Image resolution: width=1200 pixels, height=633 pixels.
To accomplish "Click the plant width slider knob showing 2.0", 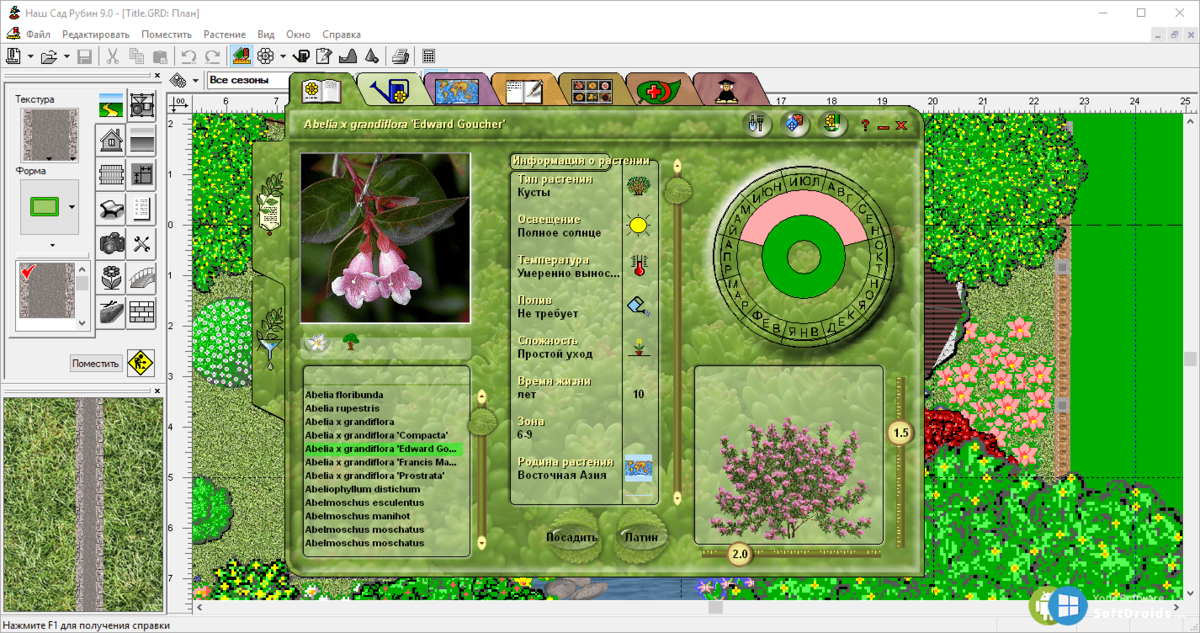I will pyautogui.click(x=740, y=553).
